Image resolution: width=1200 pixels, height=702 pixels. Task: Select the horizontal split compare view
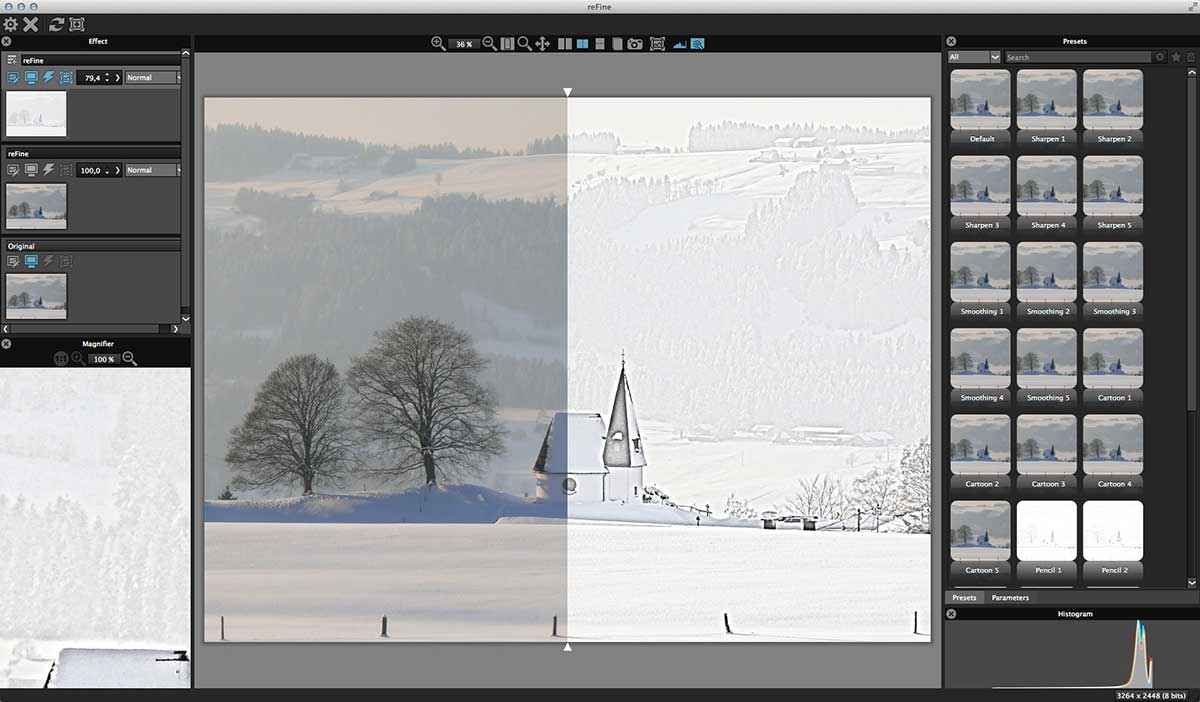click(599, 44)
